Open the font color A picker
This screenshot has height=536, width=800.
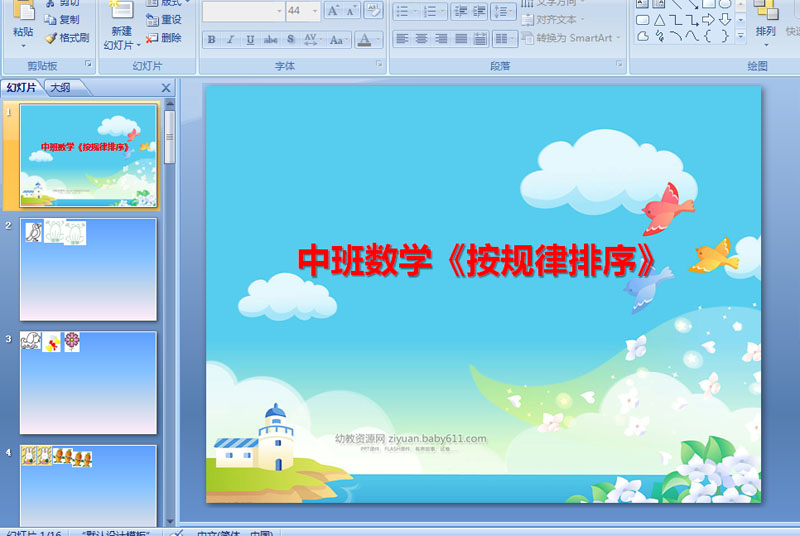(369, 39)
